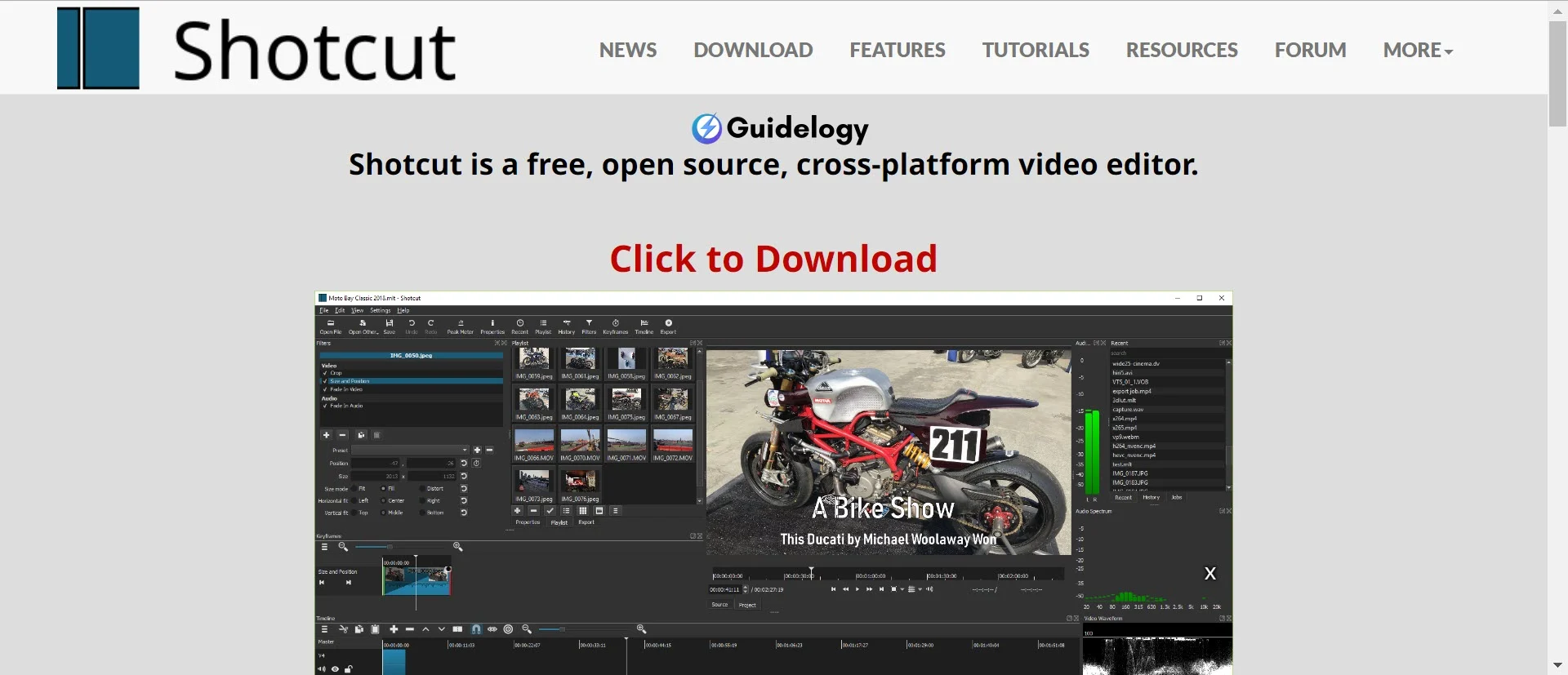Open the Settings menu in Shotcut
This screenshot has height=675, width=1568.
point(381,310)
